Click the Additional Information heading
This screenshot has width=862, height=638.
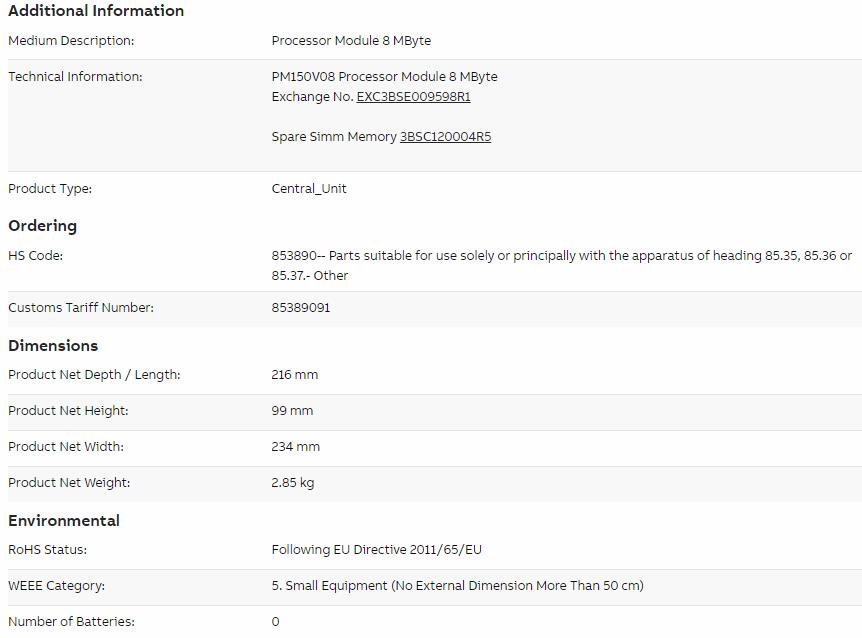click(x=96, y=11)
